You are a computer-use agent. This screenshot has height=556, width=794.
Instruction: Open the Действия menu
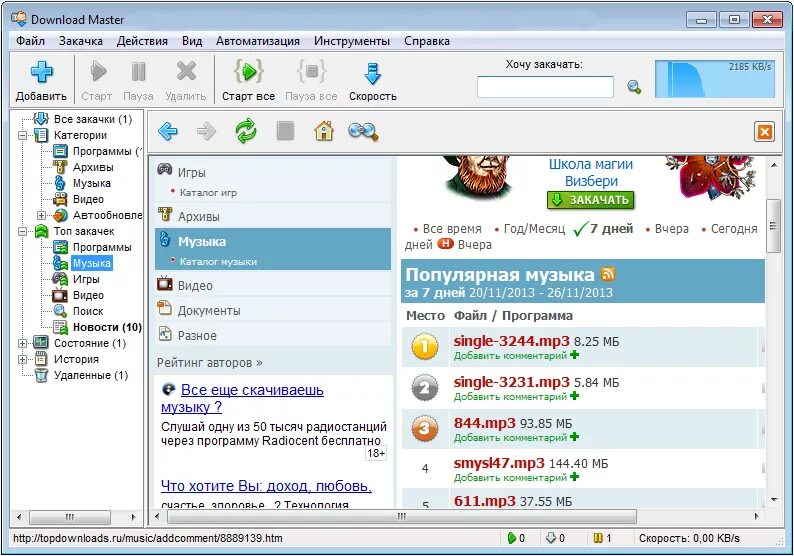142,41
